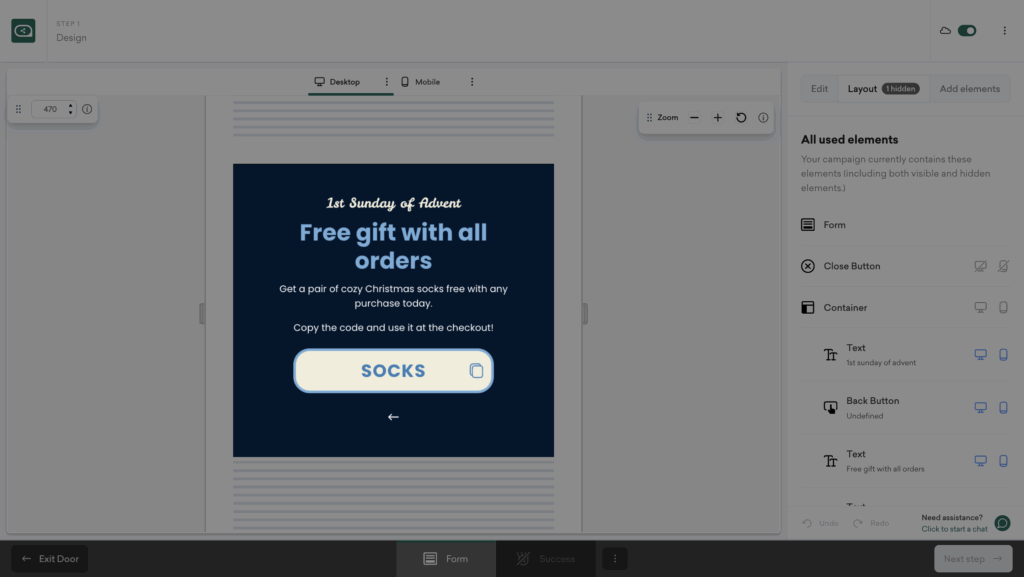Click the back arrow below the coupon code
The image size is (1024, 577).
click(393, 417)
